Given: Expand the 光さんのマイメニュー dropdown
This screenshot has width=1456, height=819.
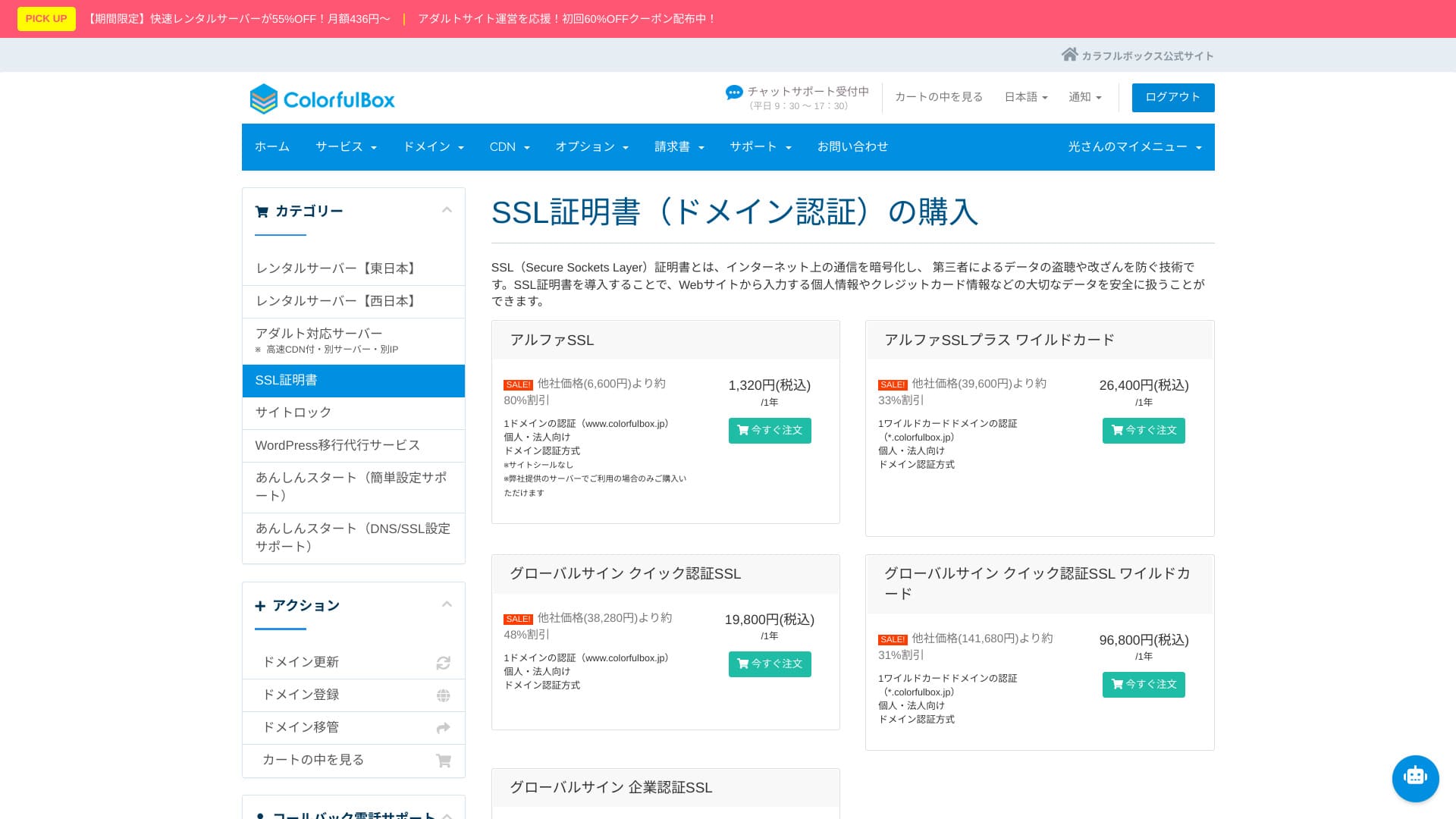Looking at the screenshot, I should (x=1134, y=147).
